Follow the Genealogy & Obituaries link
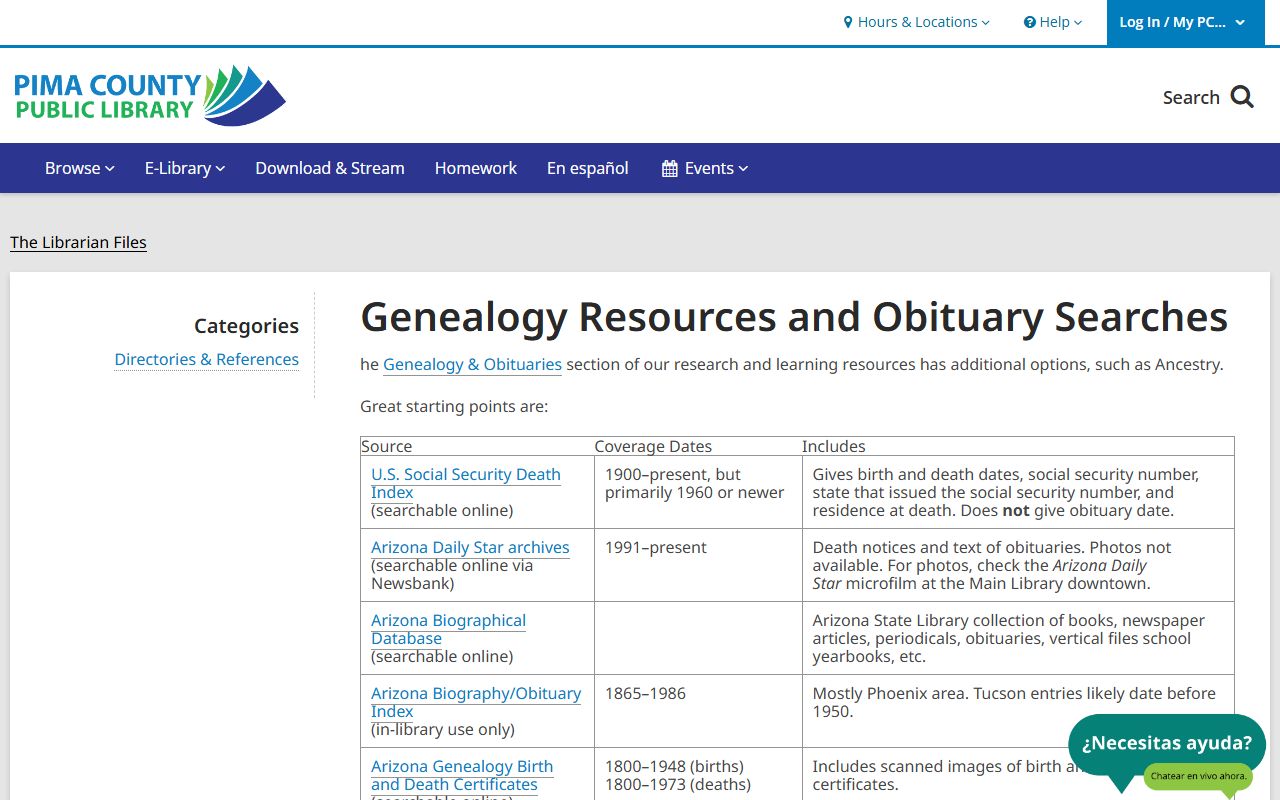The image size is (1280, 800). (x=472, y=364)
